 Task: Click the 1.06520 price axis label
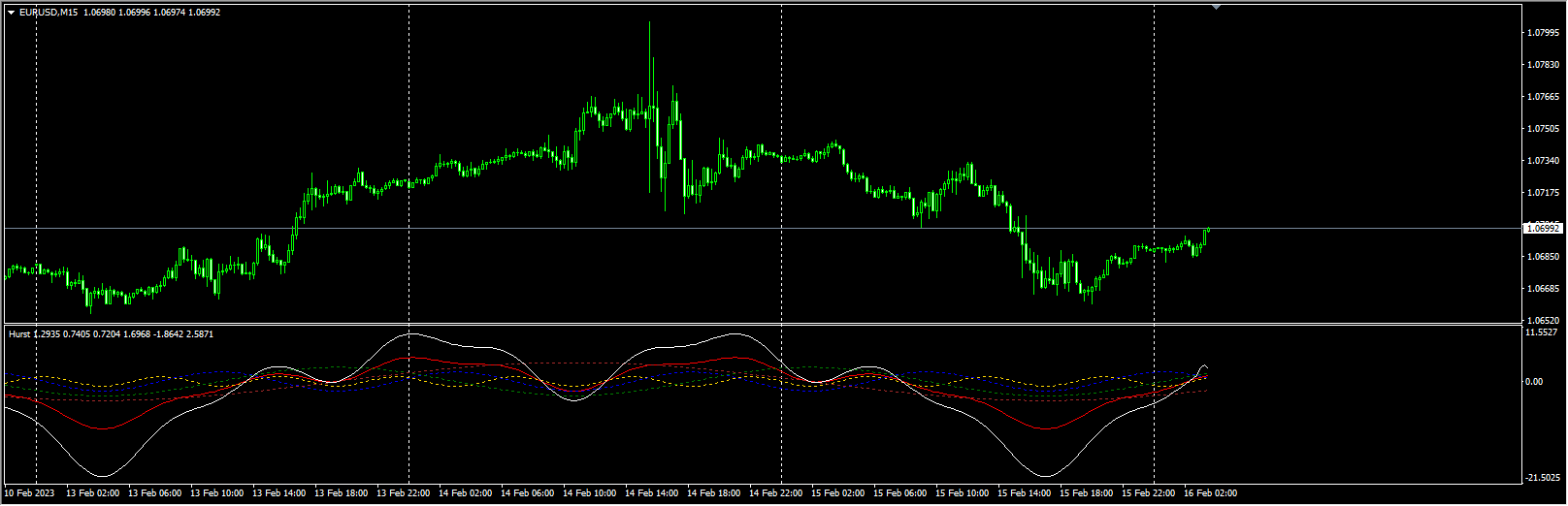tap(1543, 320)
